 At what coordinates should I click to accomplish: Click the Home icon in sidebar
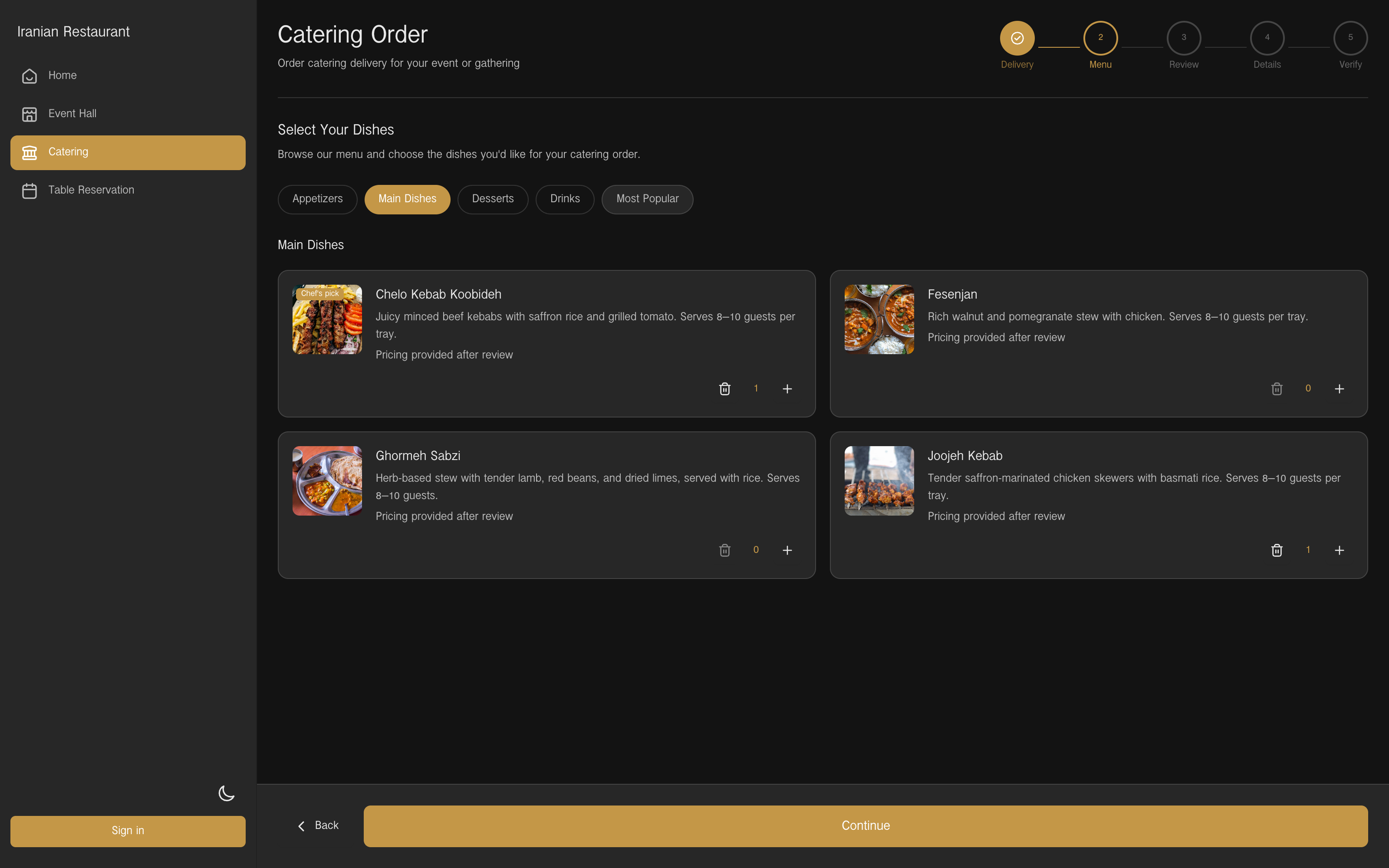click(29, 76)
